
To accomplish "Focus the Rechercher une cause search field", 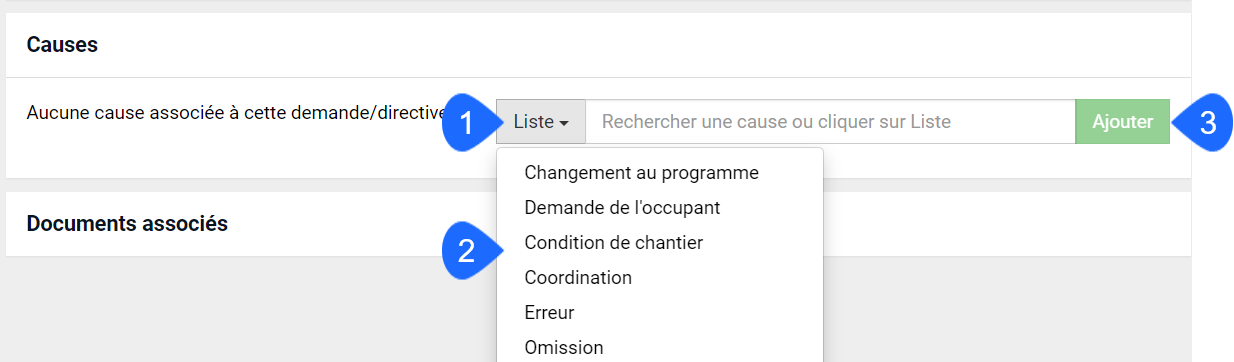I will click(830, 122).
